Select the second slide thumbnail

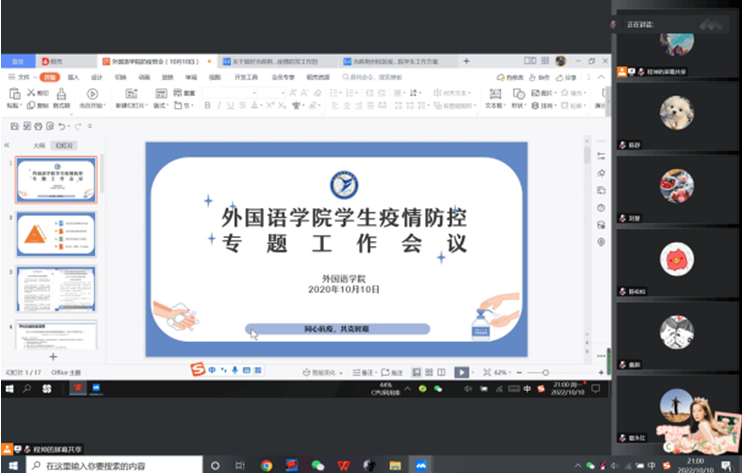pyautogui.click(x=57, y=234)
